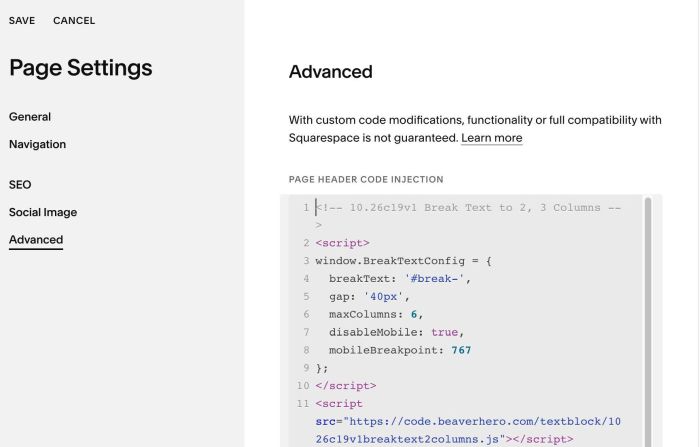Click the code editor vertical scrollbar

pos(648,322)
